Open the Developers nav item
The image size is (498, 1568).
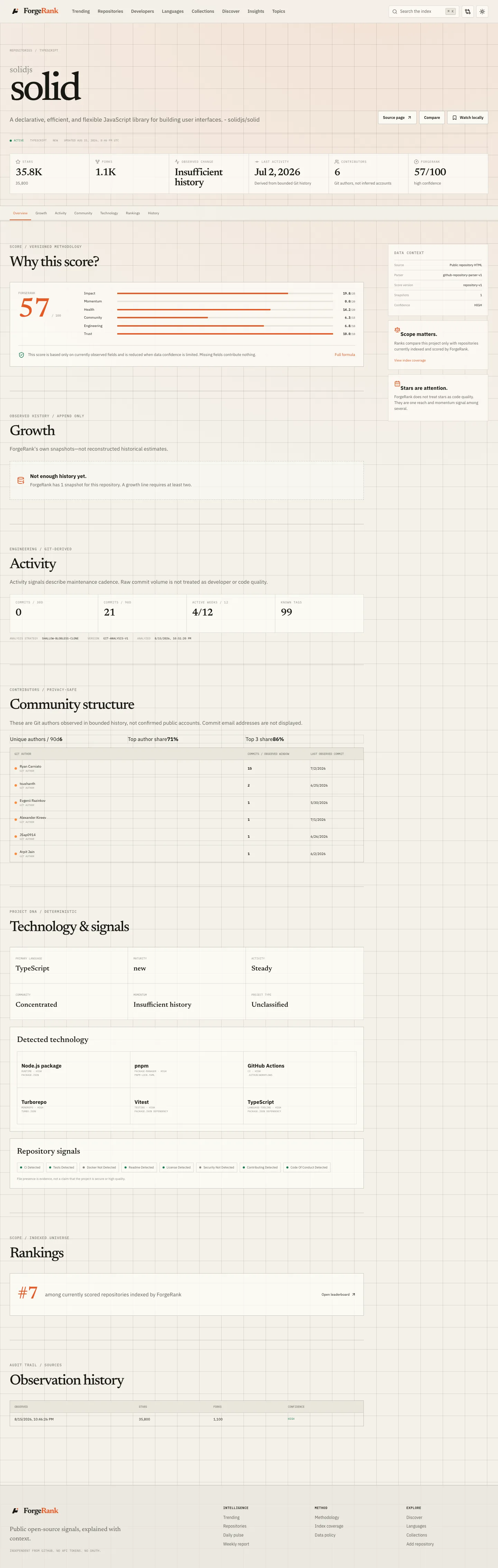click(x=142, y=11)
